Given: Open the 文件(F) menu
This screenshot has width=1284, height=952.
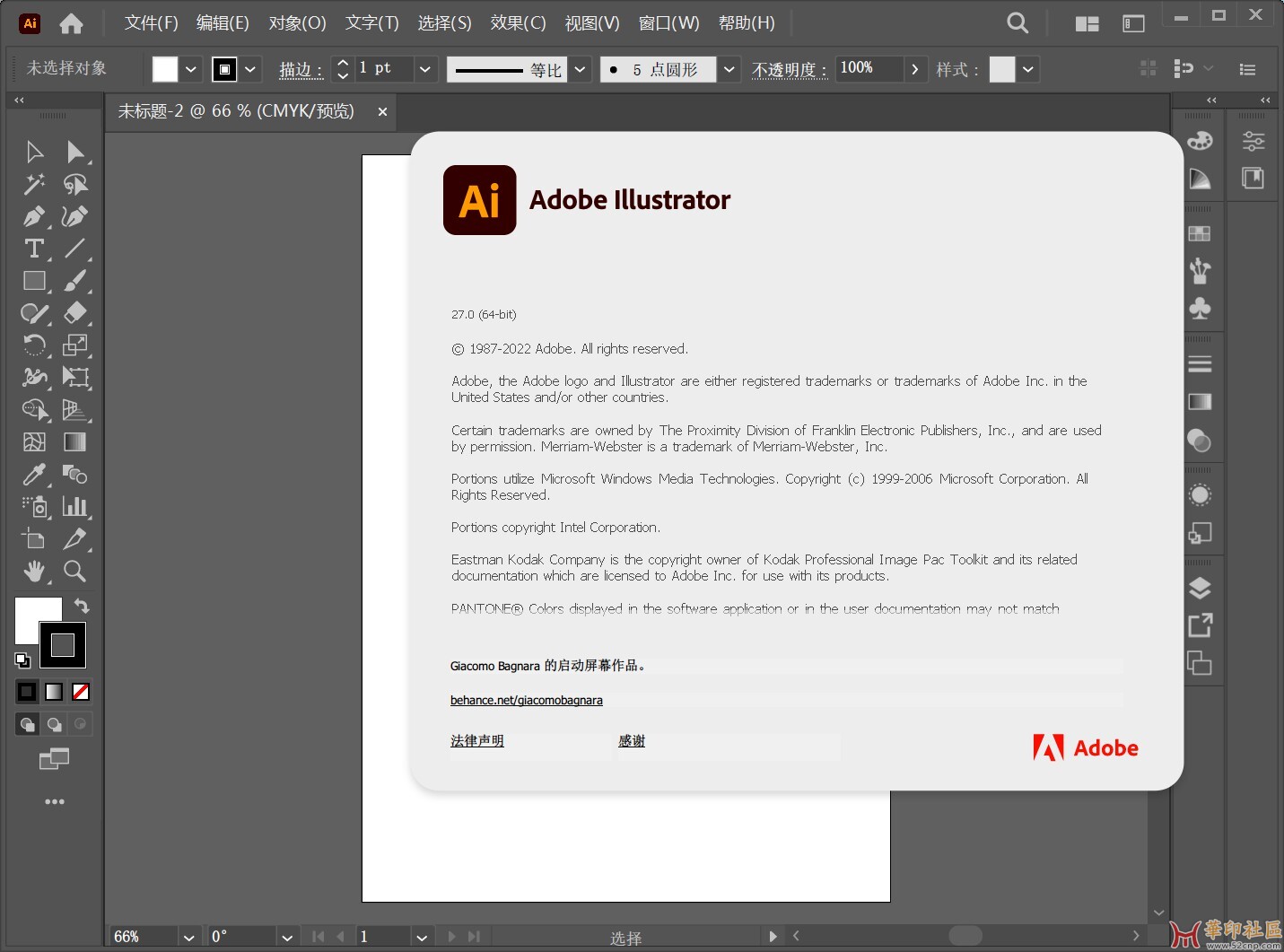Looking at the screenshot, I should pos(151,23).
